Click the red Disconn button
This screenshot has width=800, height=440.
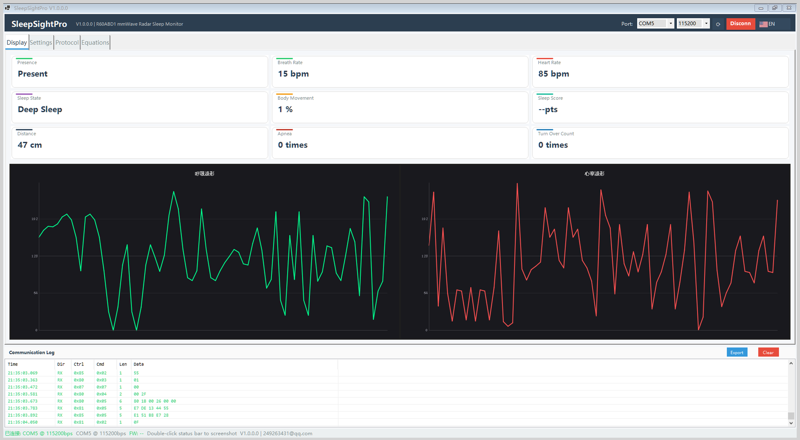point(740,23)
